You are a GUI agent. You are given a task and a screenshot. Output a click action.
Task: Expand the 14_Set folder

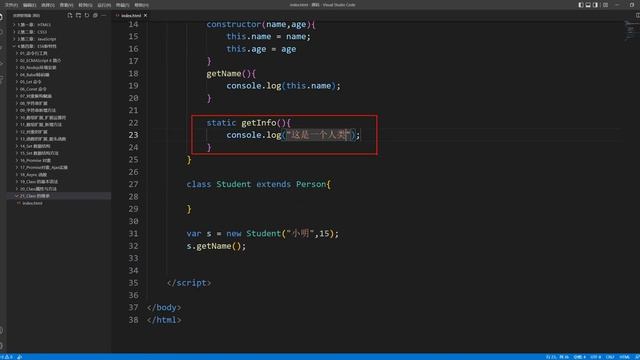pos(58,146)
